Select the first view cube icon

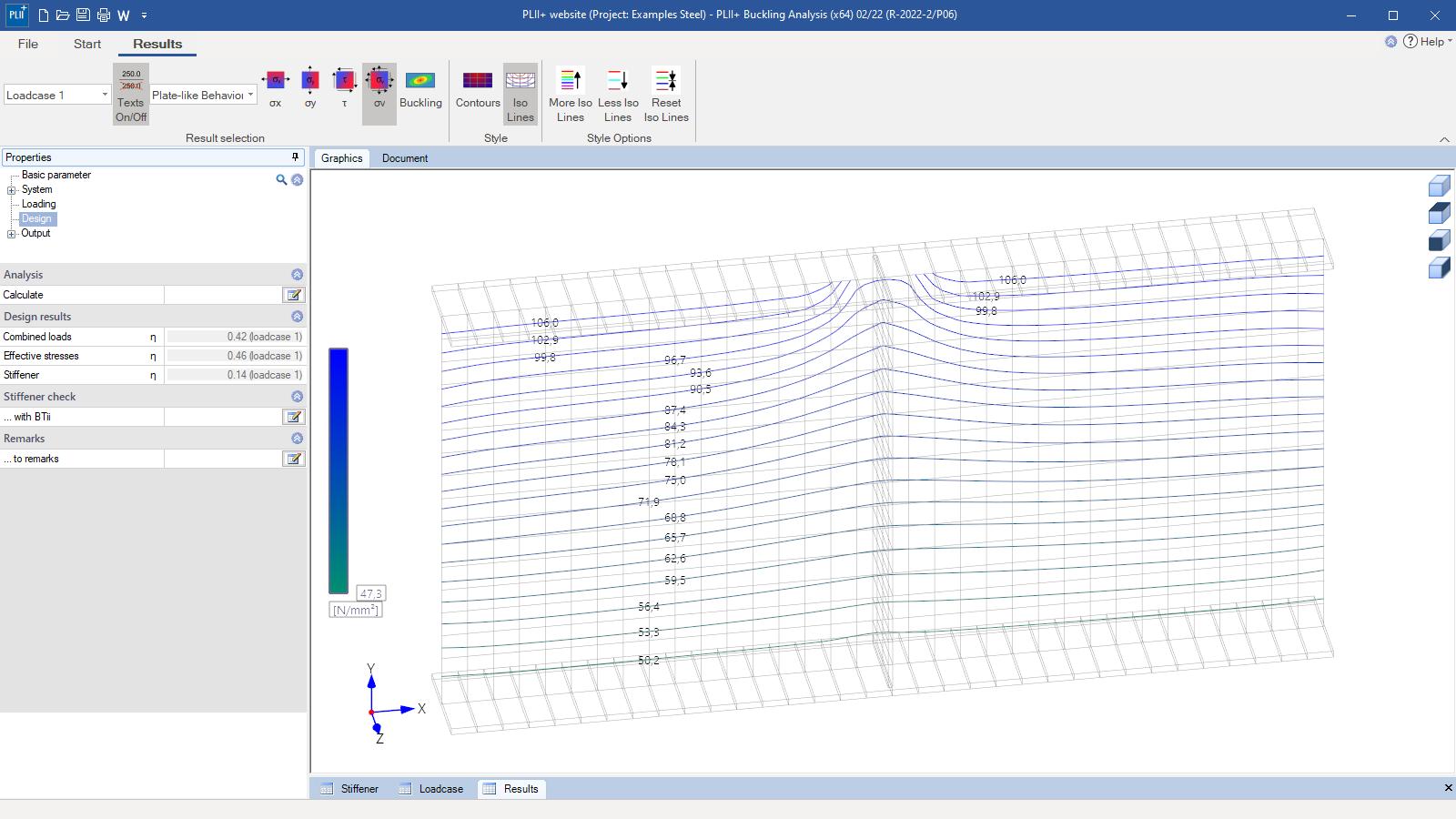pyautogui.click(x=1439, y=187)
